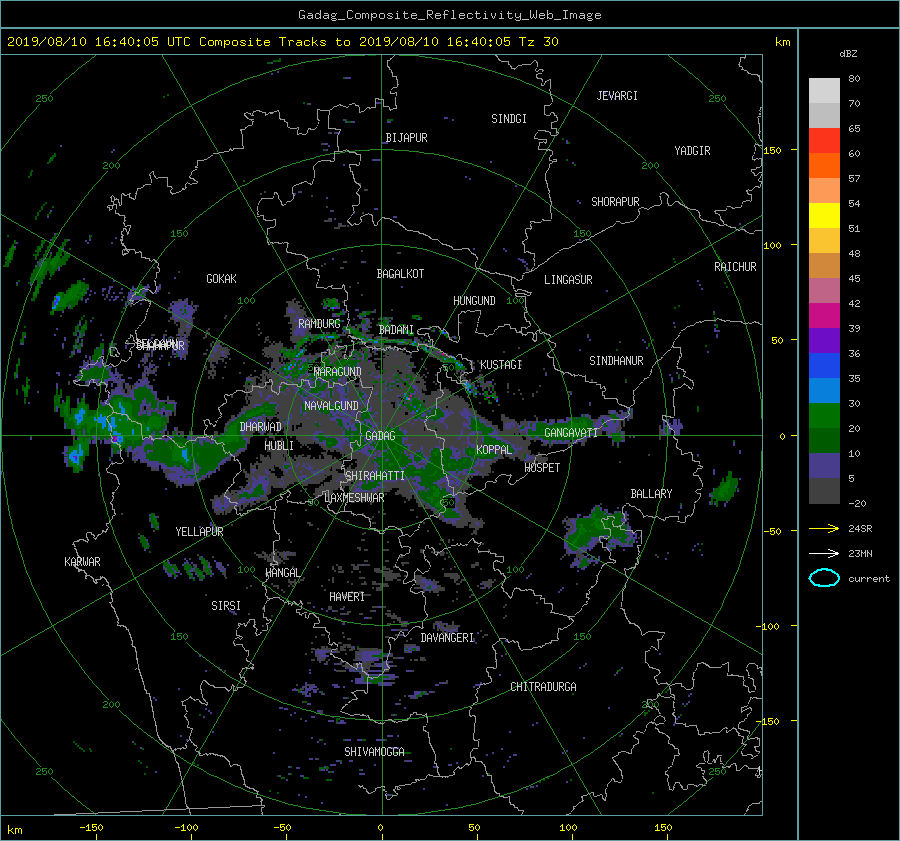Click the CHITRADURGA city label
Image resolution: width=900 pixels, height=841 pixels.
pyautogui.click(x=544, y=687)
